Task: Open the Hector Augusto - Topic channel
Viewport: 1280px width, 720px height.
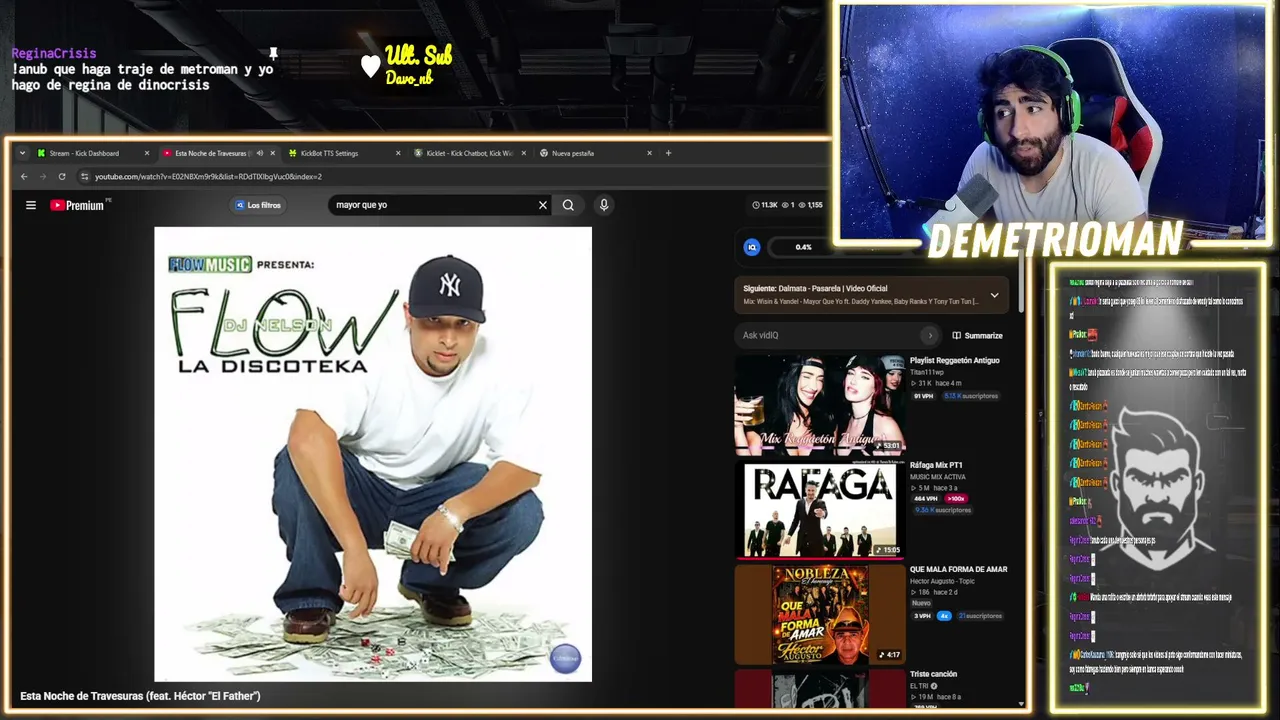Action: click(x=942, y=581)
